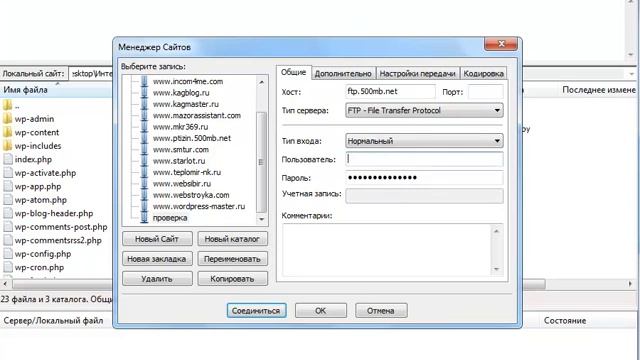Click the index.php file icon
Screen dimensions: 640x360
(x=8, y=159)
